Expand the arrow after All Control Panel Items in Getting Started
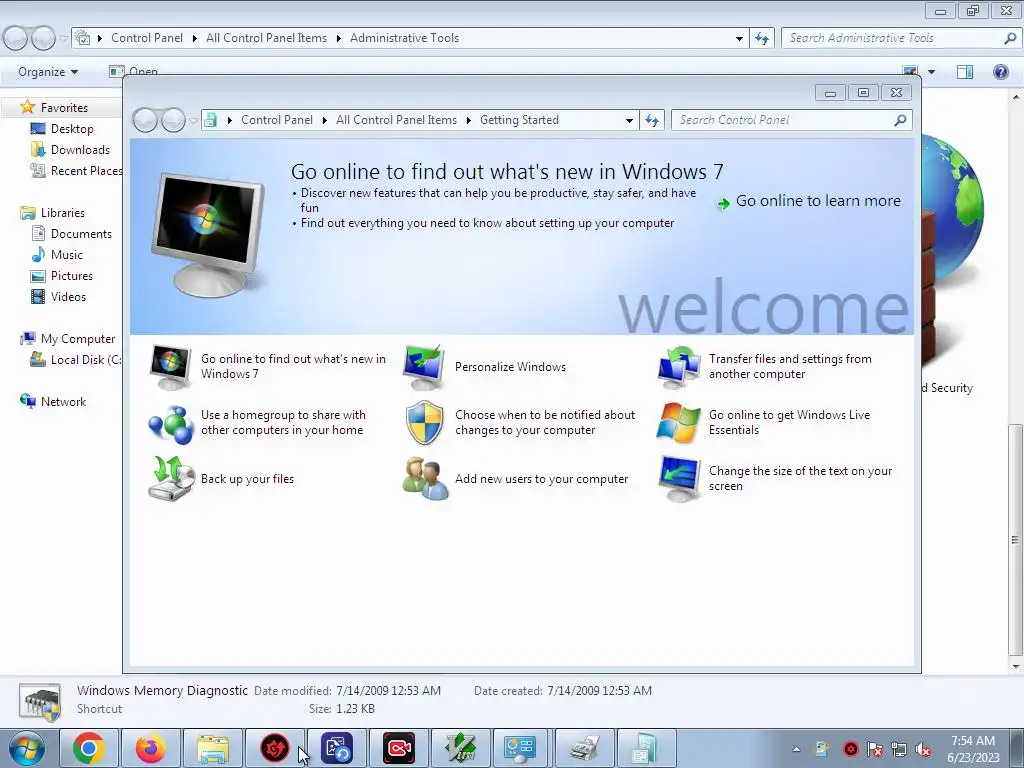 (469, 120)
